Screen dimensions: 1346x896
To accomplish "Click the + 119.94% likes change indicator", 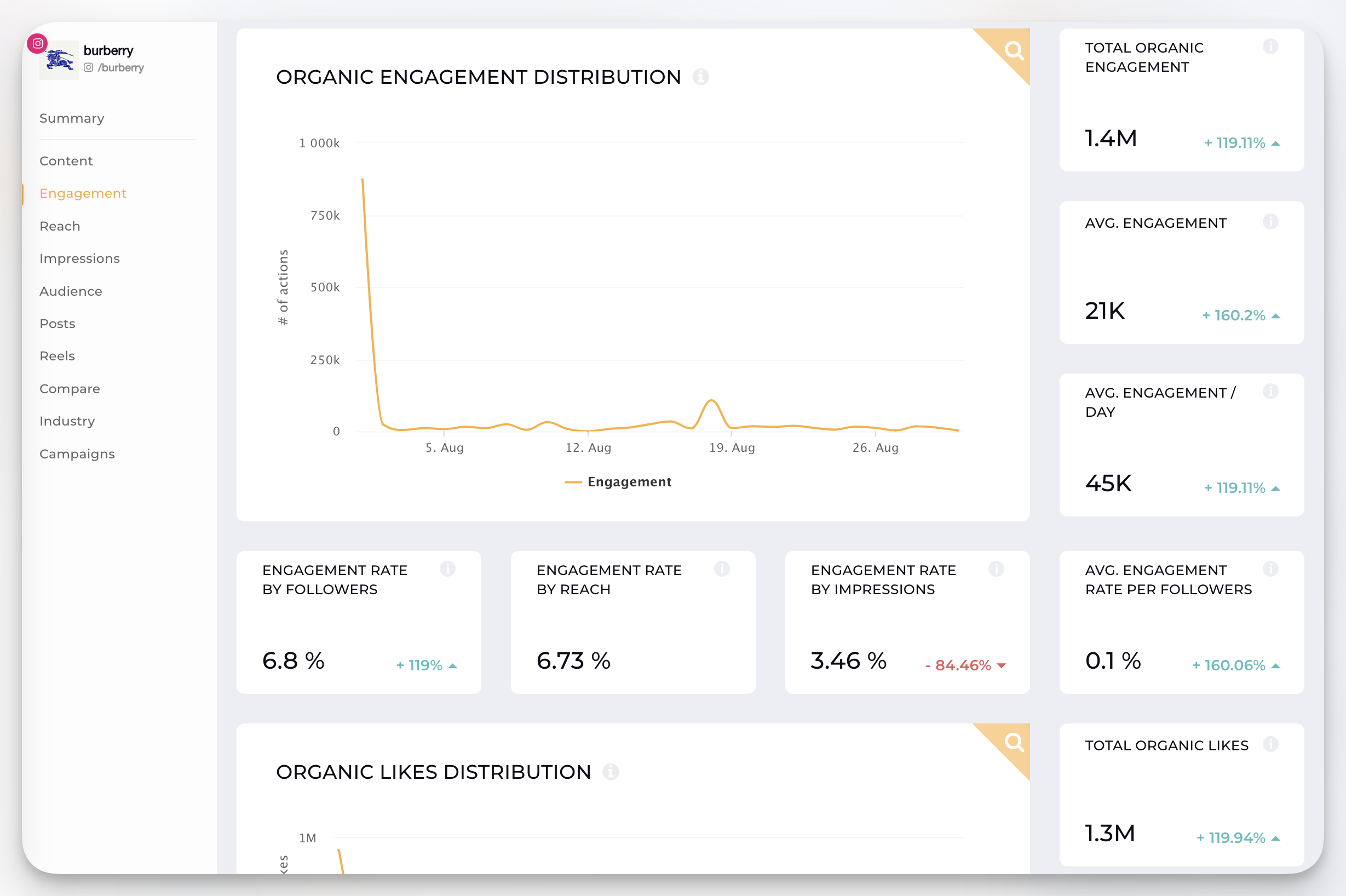I will [x=1238, y=838].
